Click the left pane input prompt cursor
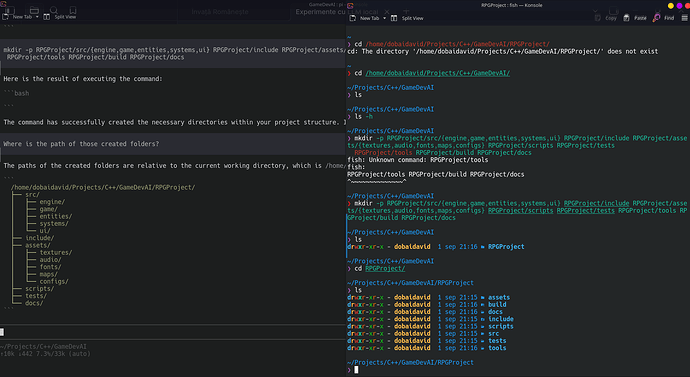Viewport: 690px width, 377px height. pos(2,332)
